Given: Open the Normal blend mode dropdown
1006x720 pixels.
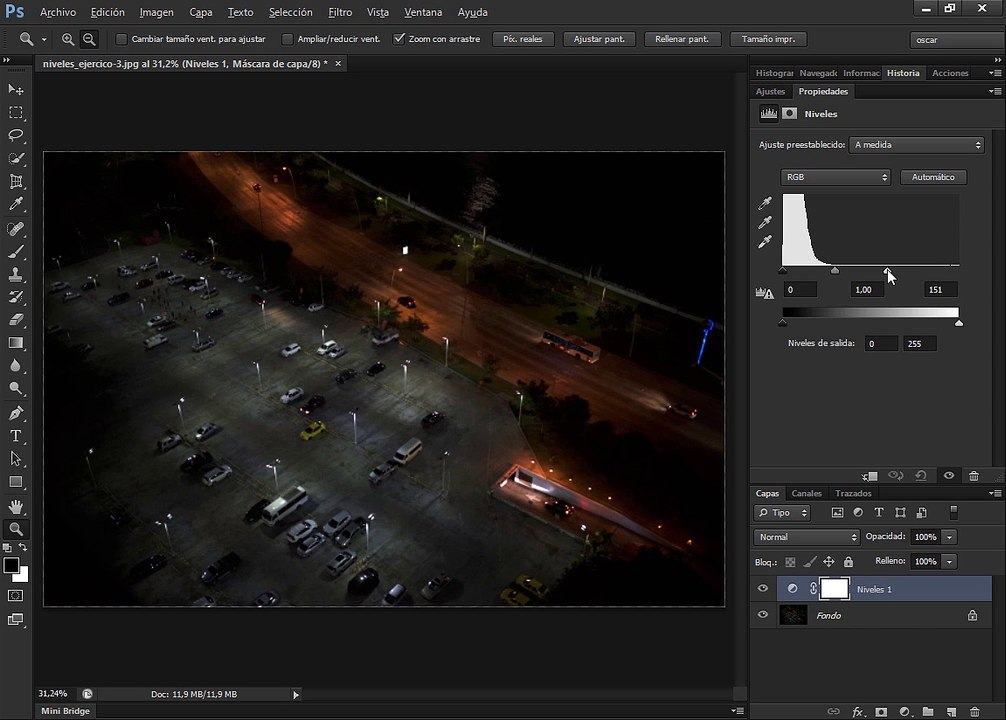Looking at the screenshot, I should tap(806, 537).
